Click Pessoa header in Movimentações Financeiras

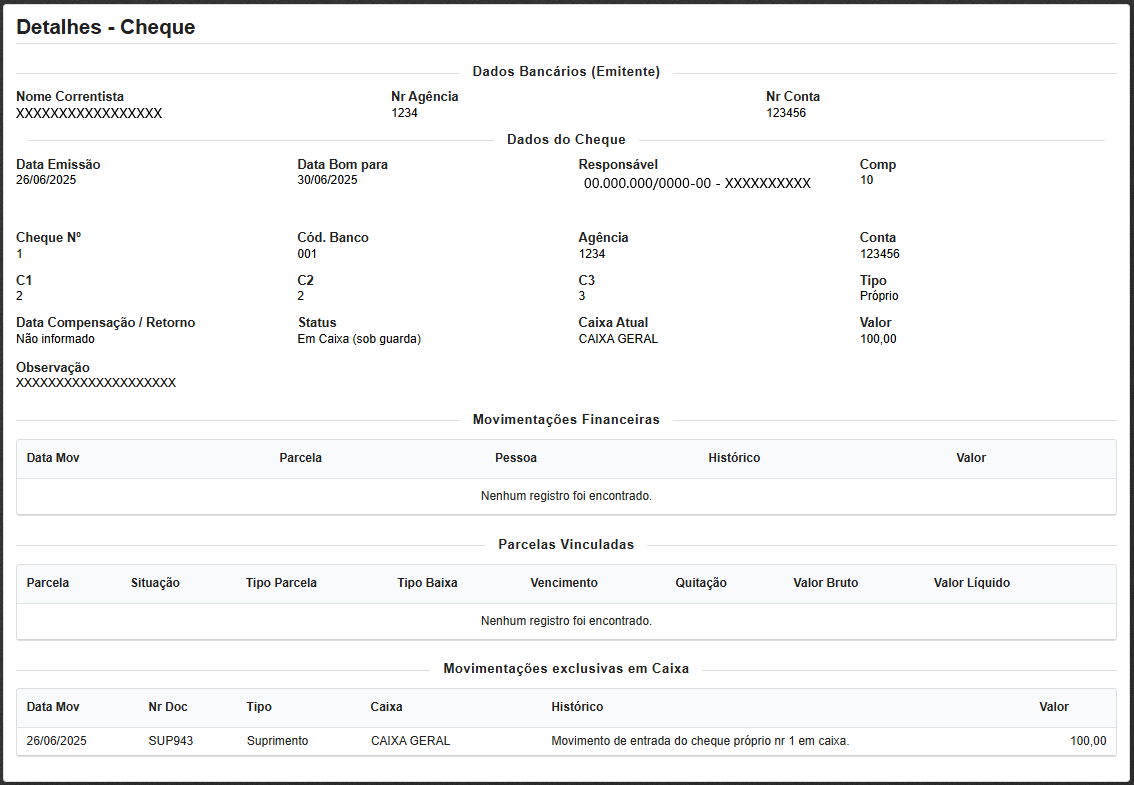point(516,458)
